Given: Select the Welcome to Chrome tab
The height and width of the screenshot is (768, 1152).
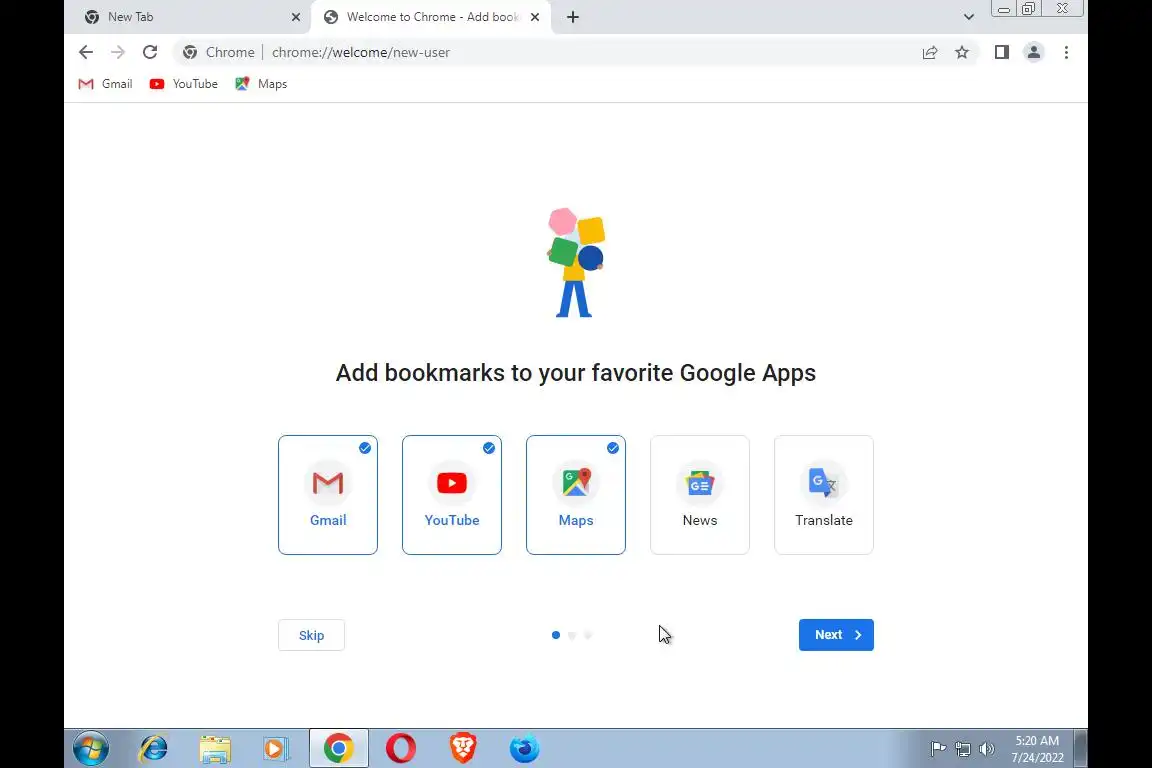Looking at the screenshot, I should point(431,17).
